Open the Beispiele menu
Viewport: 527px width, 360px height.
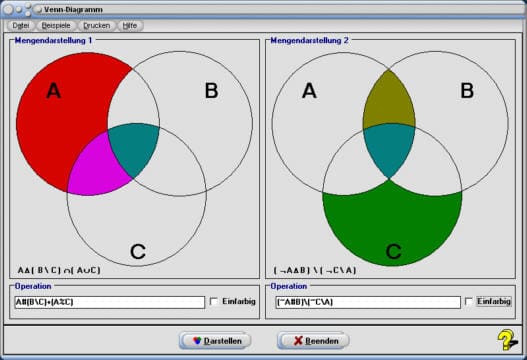[56, 26]
